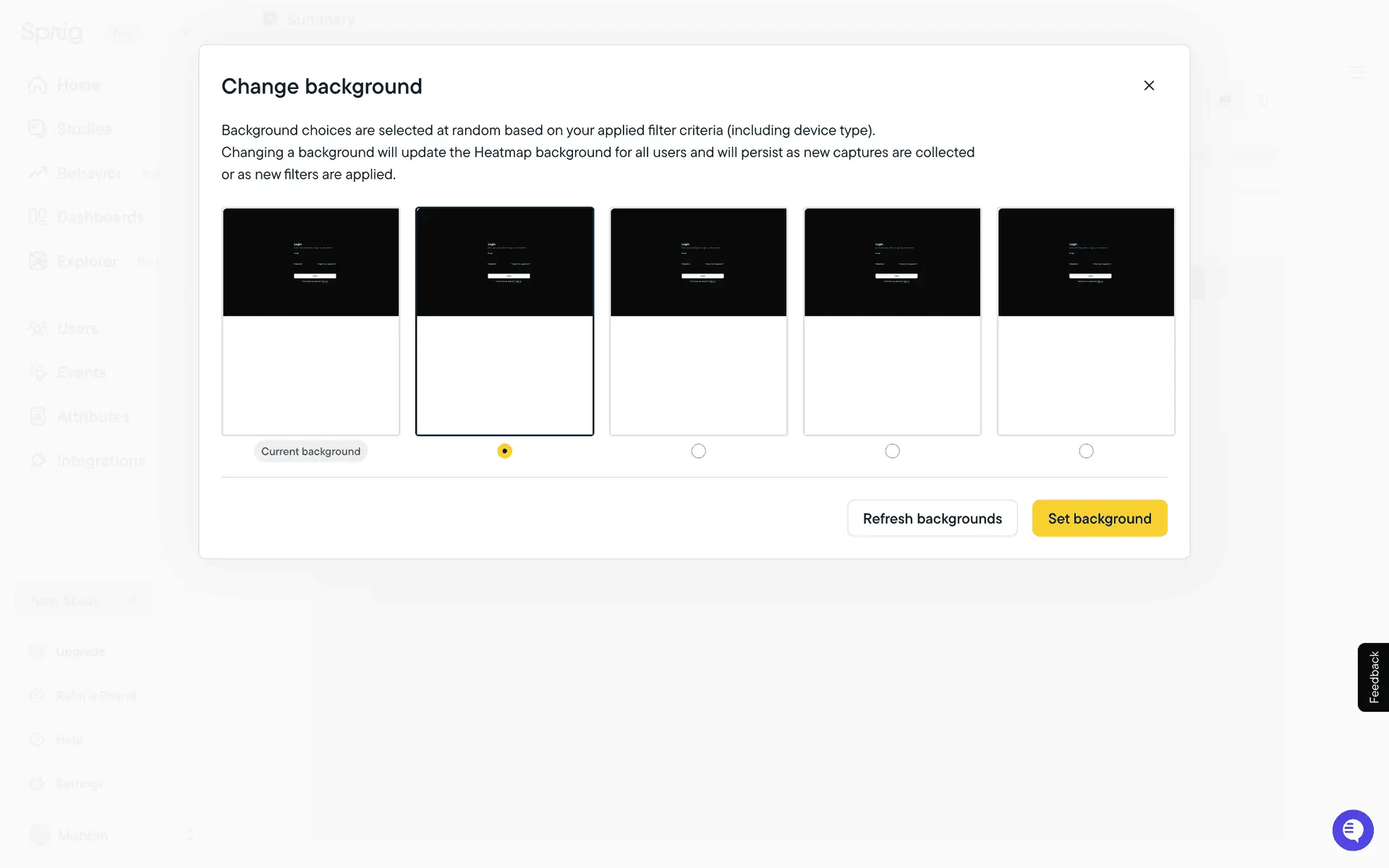This screenshot has height=868, width=1389.
Task: Click the current background thumbnail
Action: click(311, 321)
